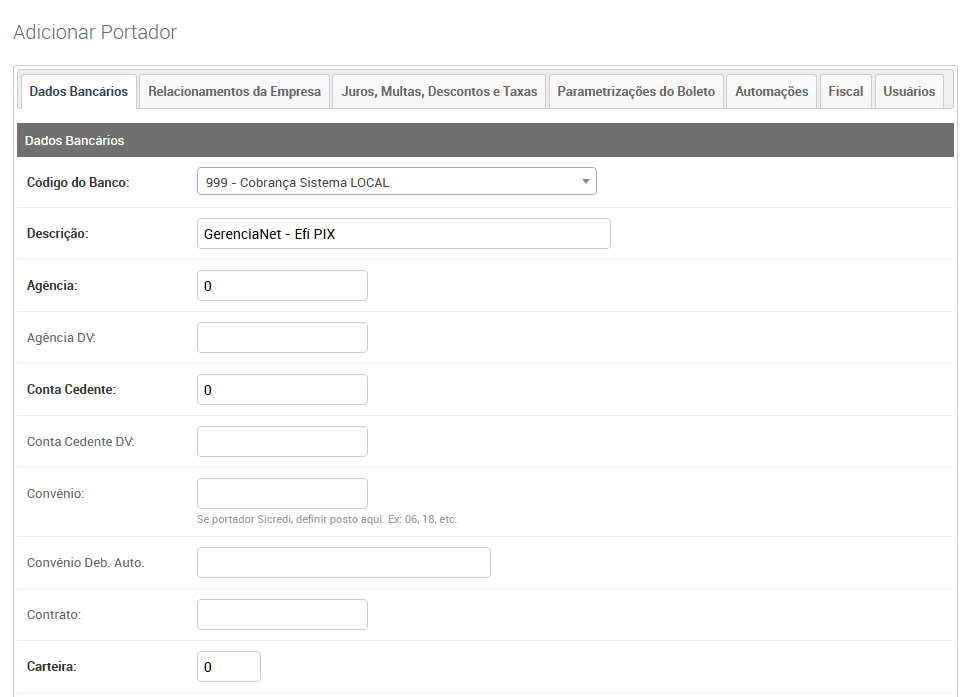The width and height of the screenshot is (963, 697).
Task: Select the Dados Bancários tab
Action: pos(78,91)
